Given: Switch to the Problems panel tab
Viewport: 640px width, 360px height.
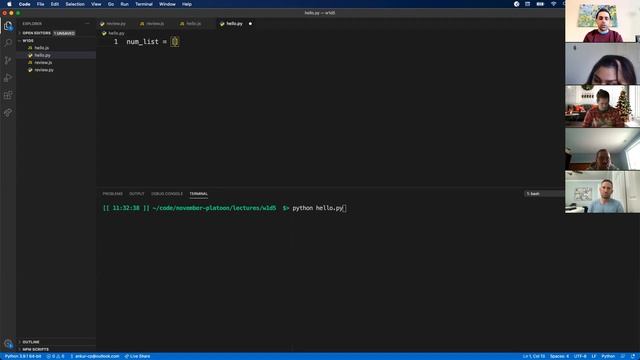Looking at the screenshot, I should pos(112,194).
